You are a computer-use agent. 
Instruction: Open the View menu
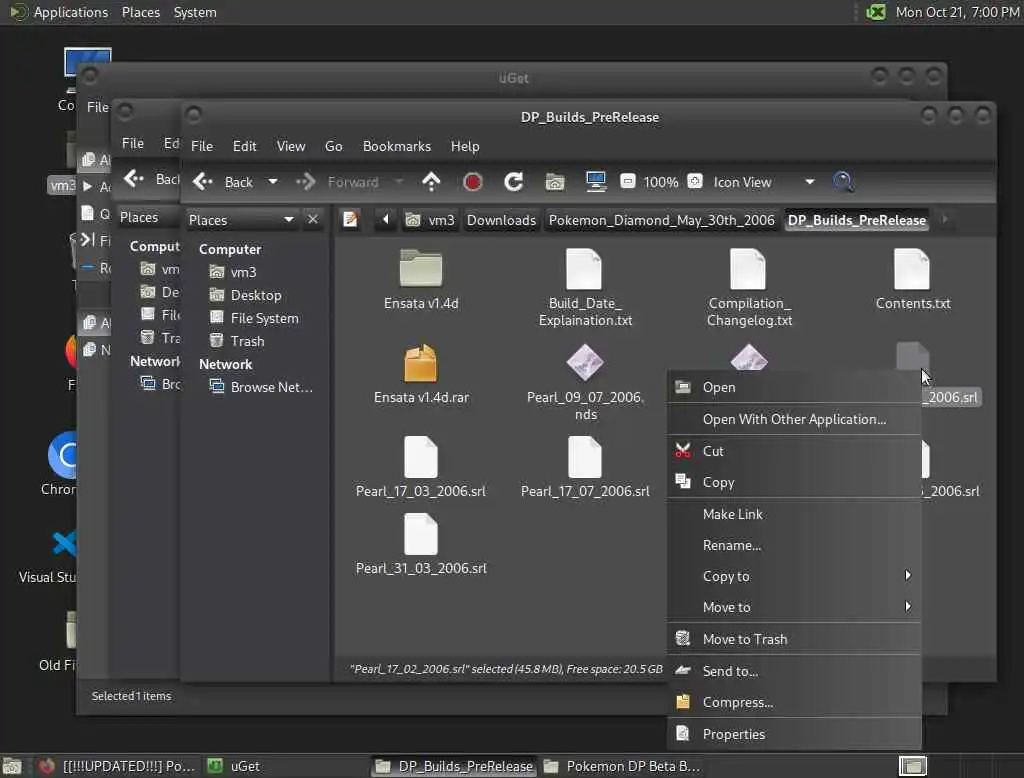[291, 146]
